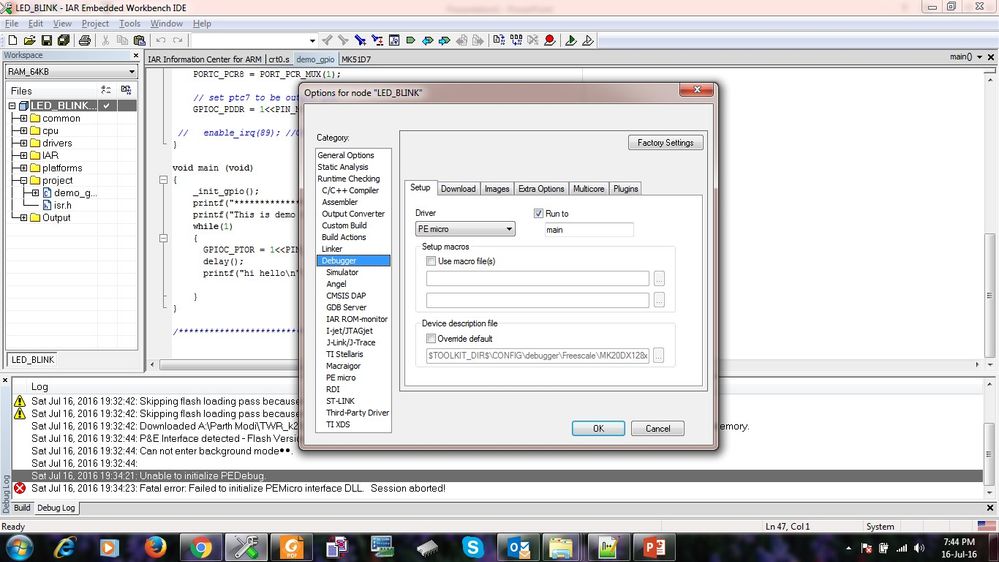Click the Run to input field with main
999x562 pixels.
(x=589, y=230)
